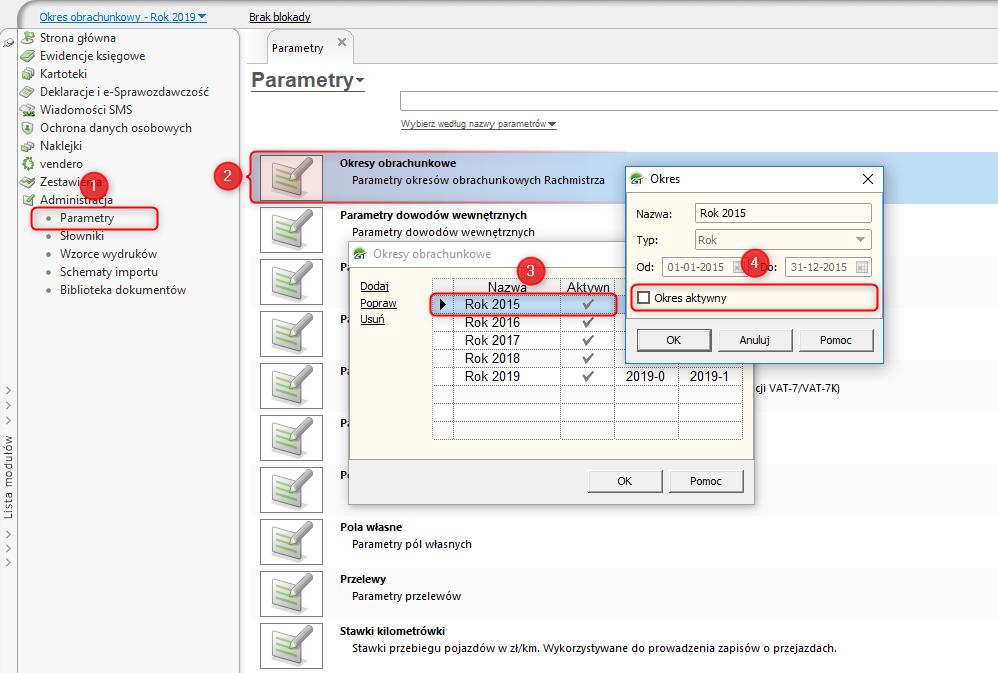This screenshot has height=673, width=998.
Task: Click the Ewidencje księgowe sidebar icon
Action: point(28,56)
